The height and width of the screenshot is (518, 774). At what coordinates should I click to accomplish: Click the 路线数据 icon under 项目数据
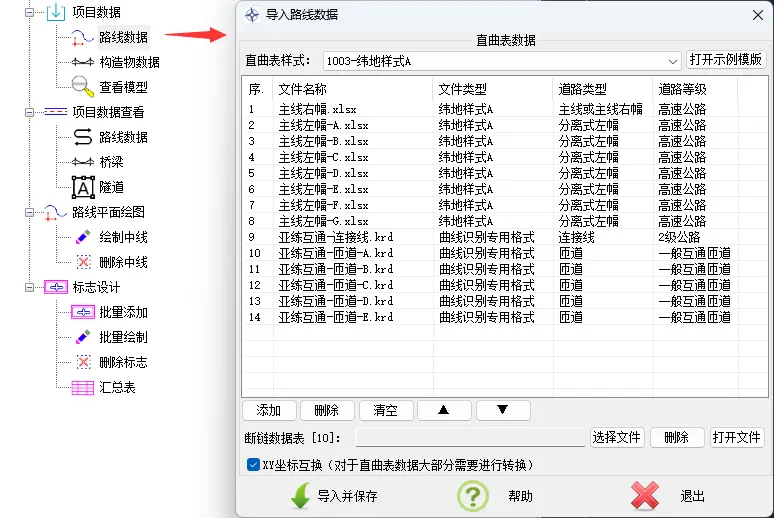coord(82,38)
